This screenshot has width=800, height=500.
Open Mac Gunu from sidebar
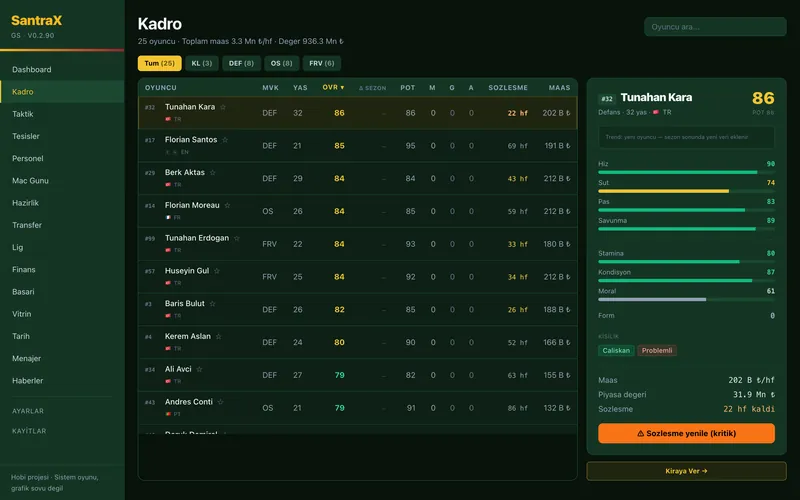(62, 181)
